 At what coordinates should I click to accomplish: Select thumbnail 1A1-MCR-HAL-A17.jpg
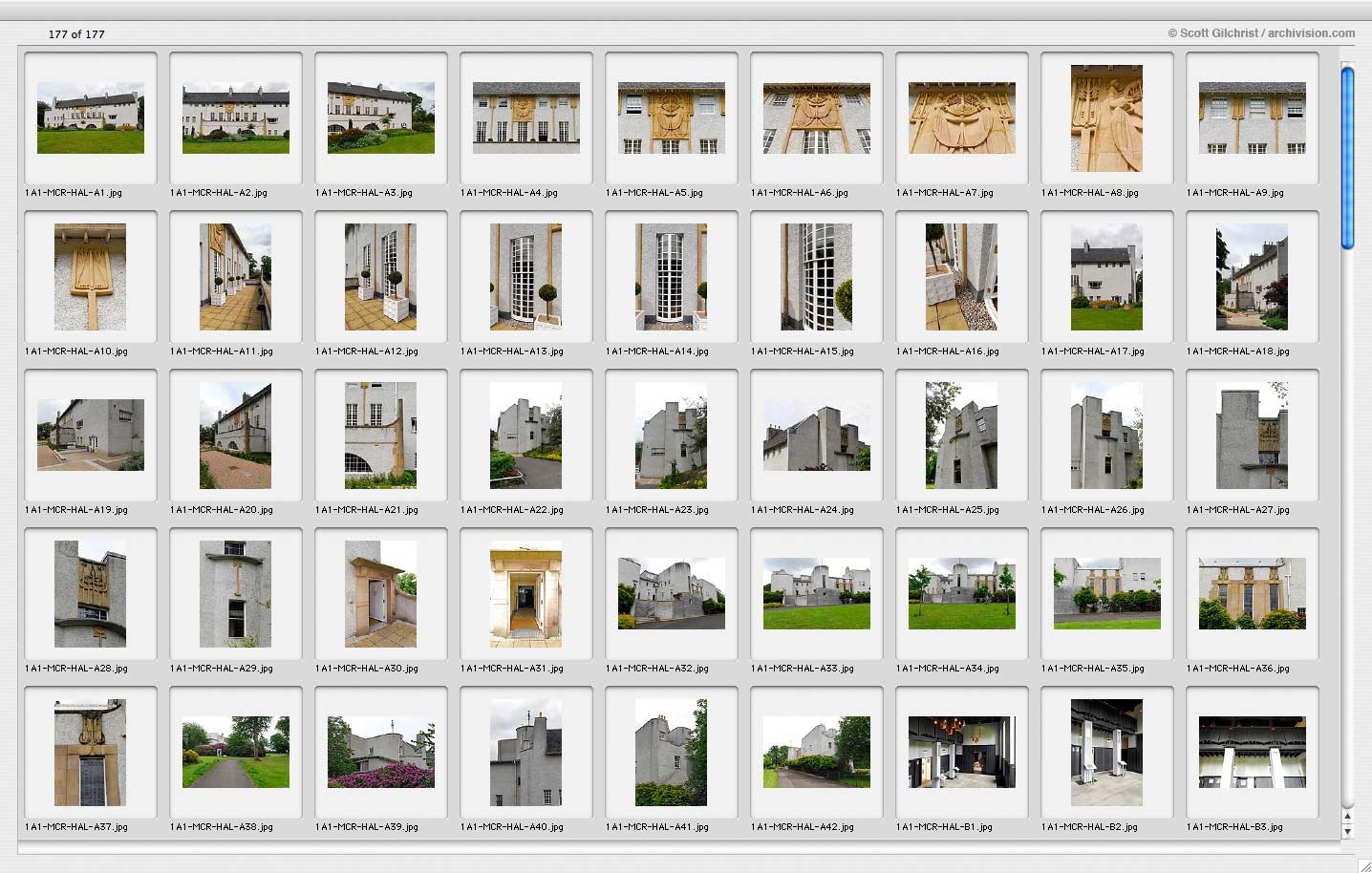(1107, 277)
